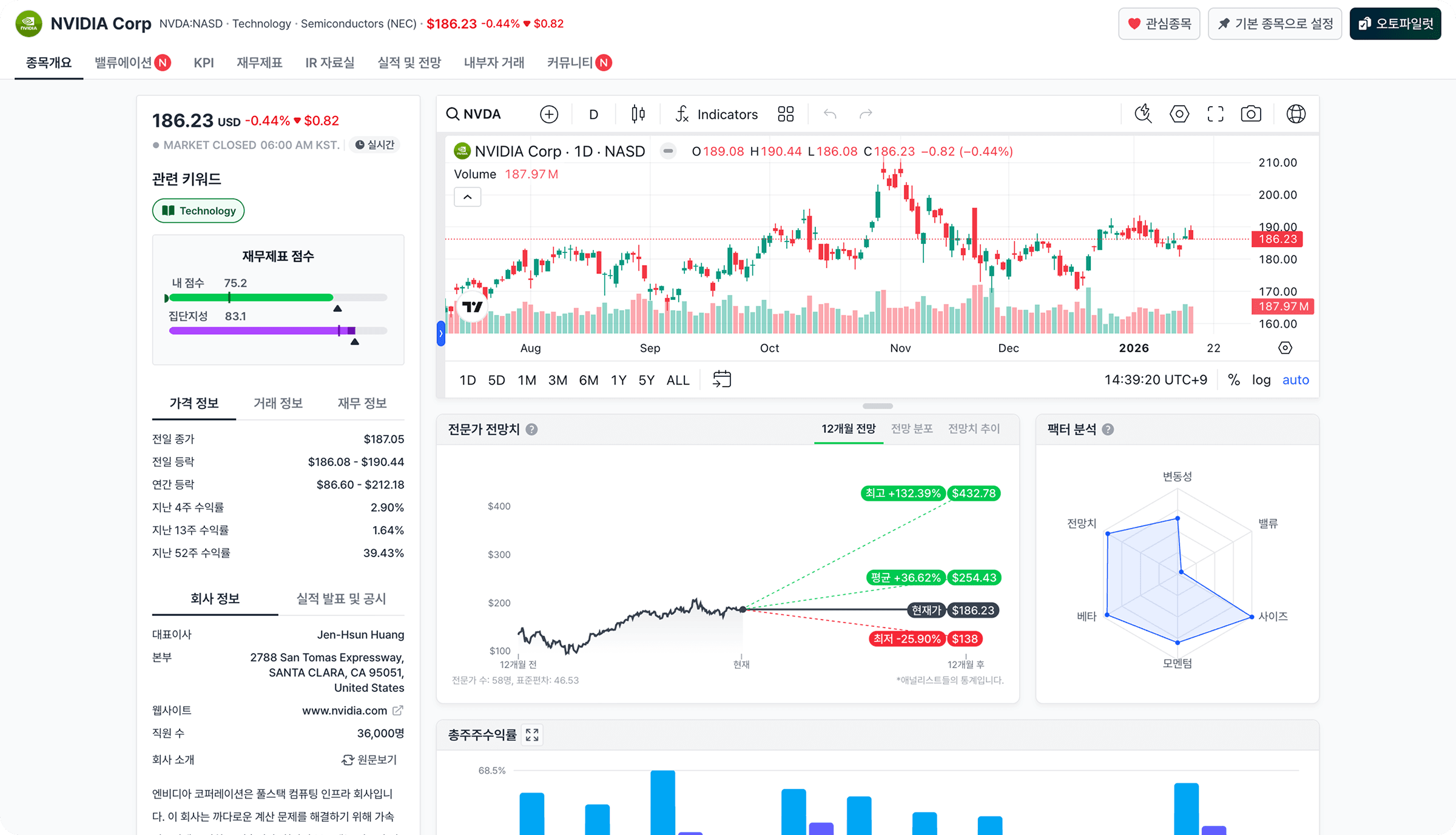Select the 거래 정보 tab

tap(278, 403)
